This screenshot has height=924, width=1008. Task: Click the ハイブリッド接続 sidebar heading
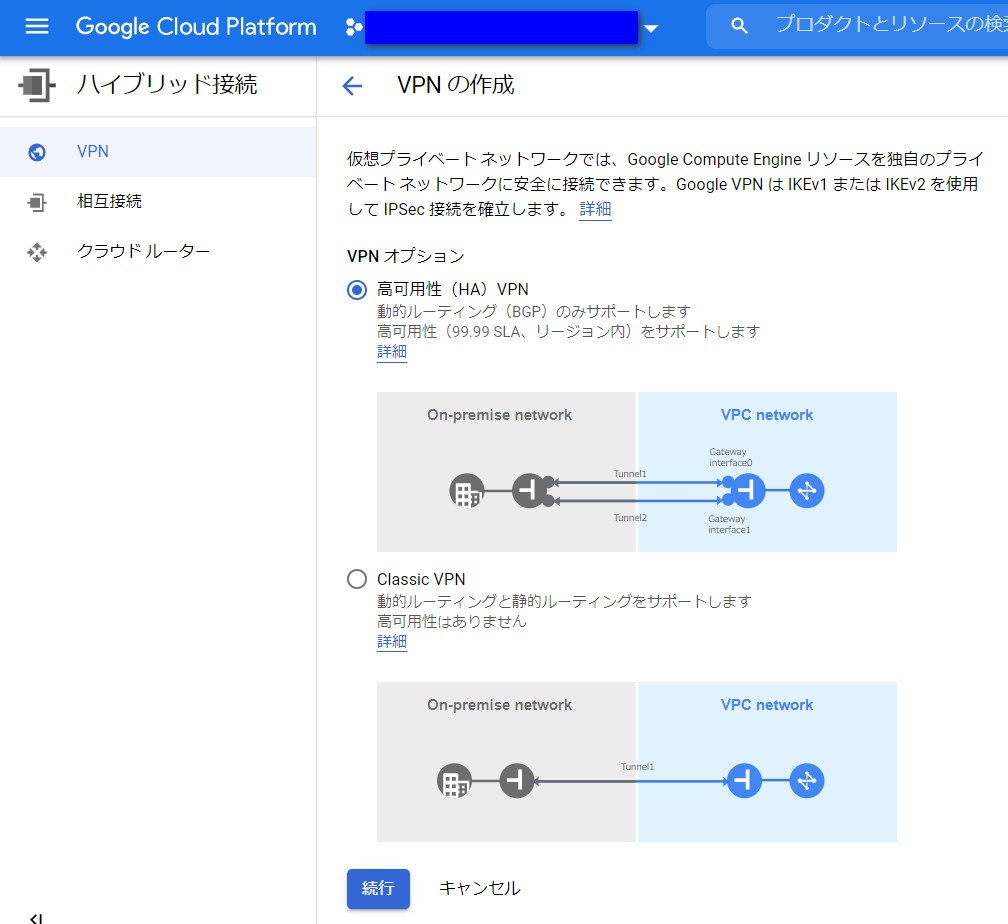pyautogui.click(x=167, y=84)
